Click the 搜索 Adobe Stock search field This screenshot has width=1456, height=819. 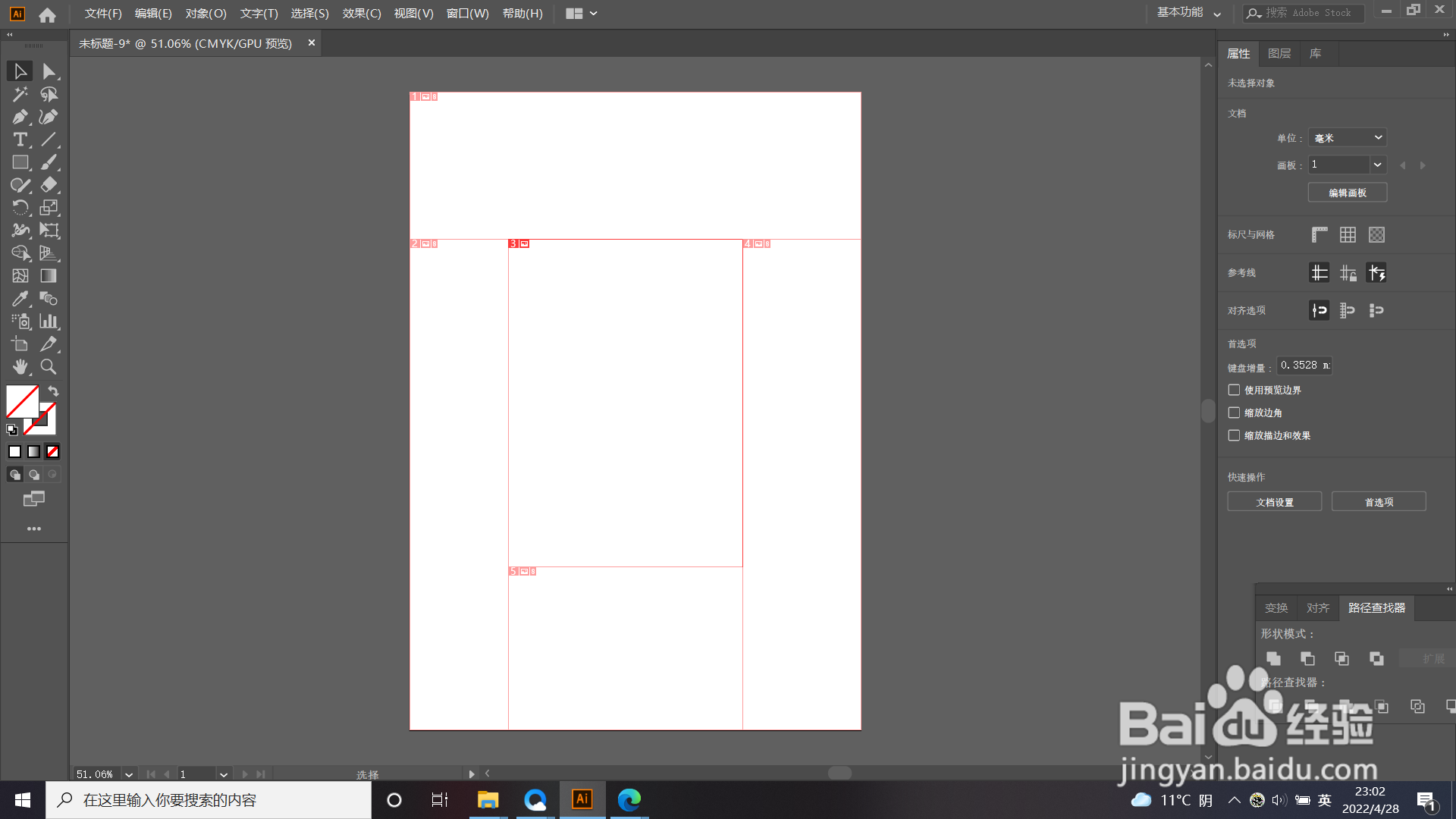coord(1304,13)
